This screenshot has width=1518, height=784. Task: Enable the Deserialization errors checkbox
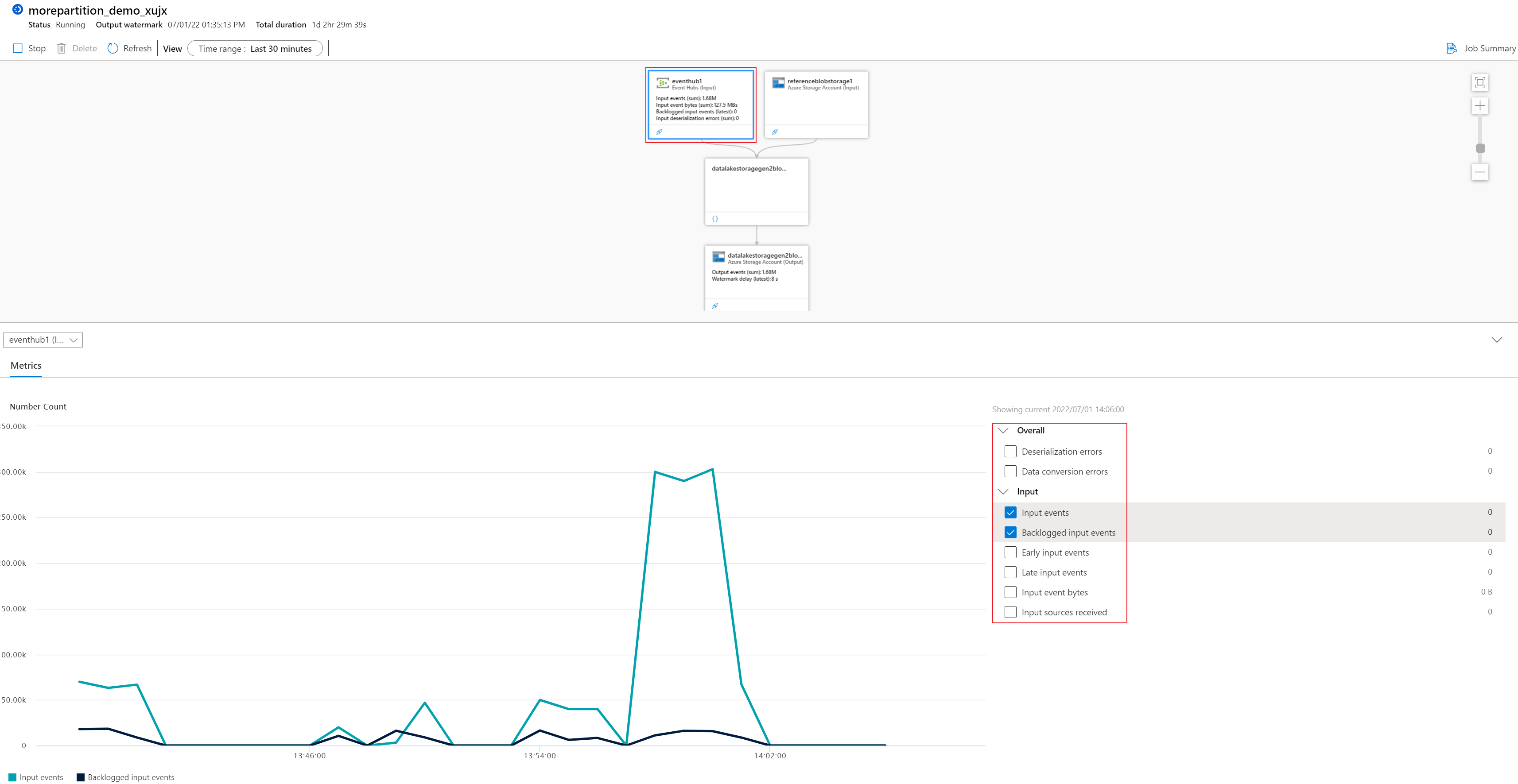point(1010,452)
